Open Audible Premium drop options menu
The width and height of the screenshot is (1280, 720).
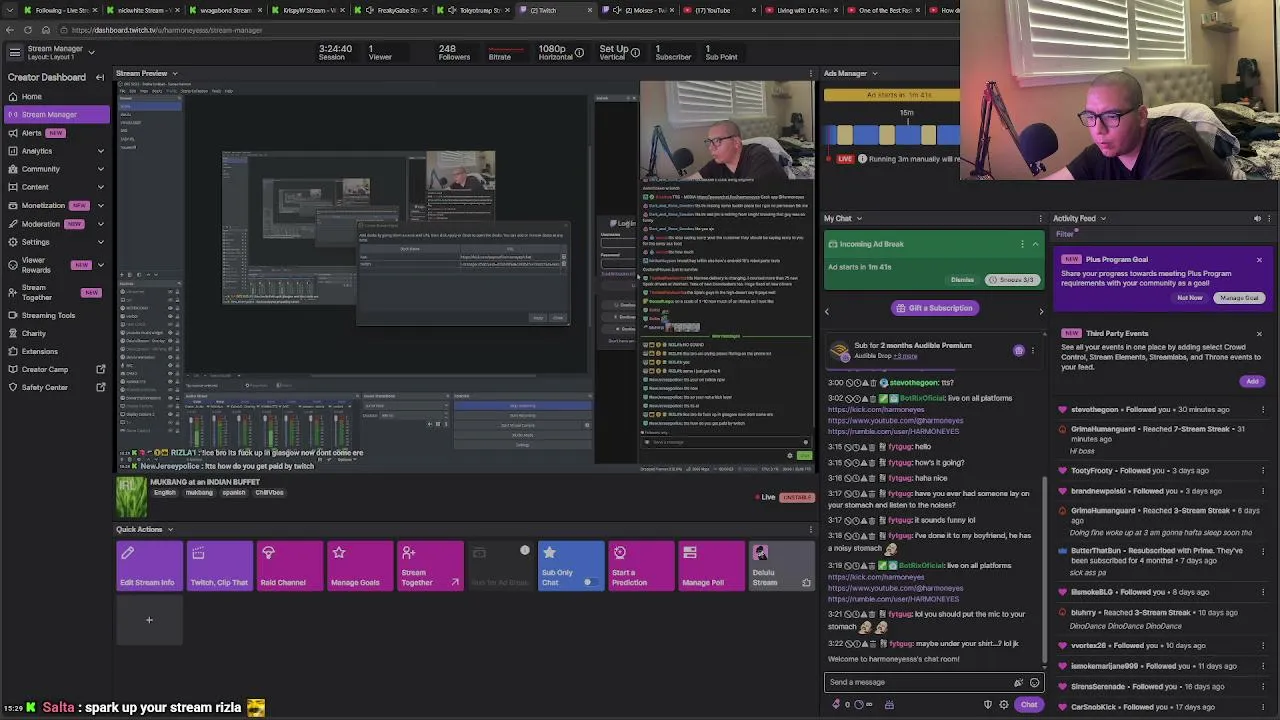pos(1033,351)
